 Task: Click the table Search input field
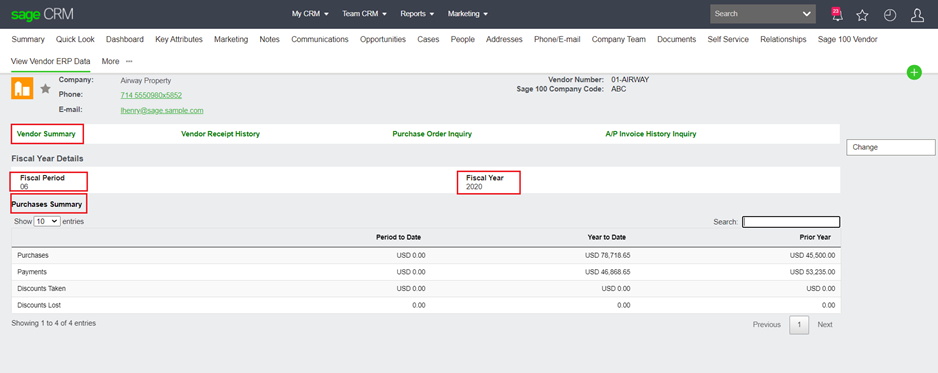[x=791, y=222]
